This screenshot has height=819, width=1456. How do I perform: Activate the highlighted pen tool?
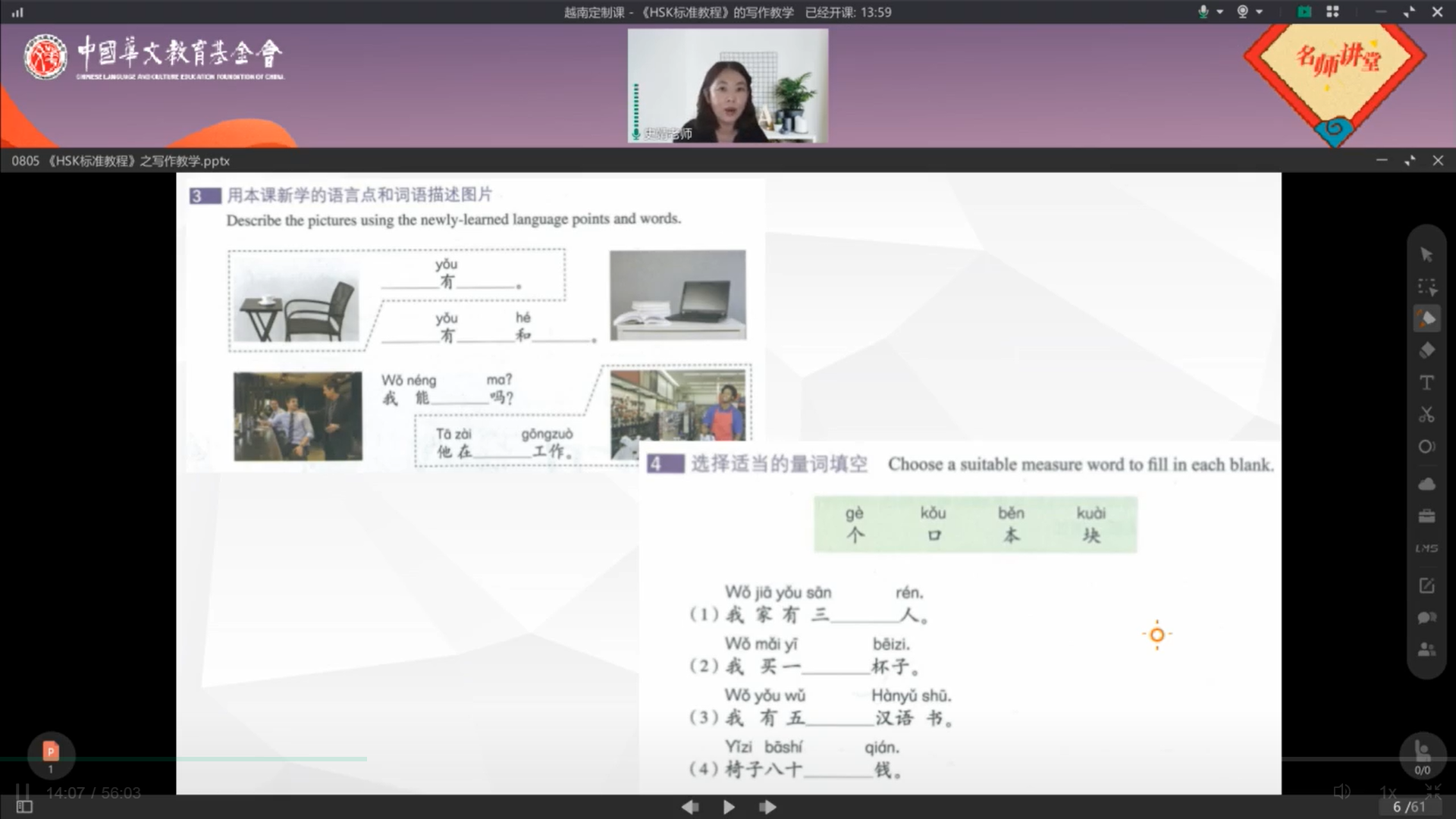(x=1426, y=318)
